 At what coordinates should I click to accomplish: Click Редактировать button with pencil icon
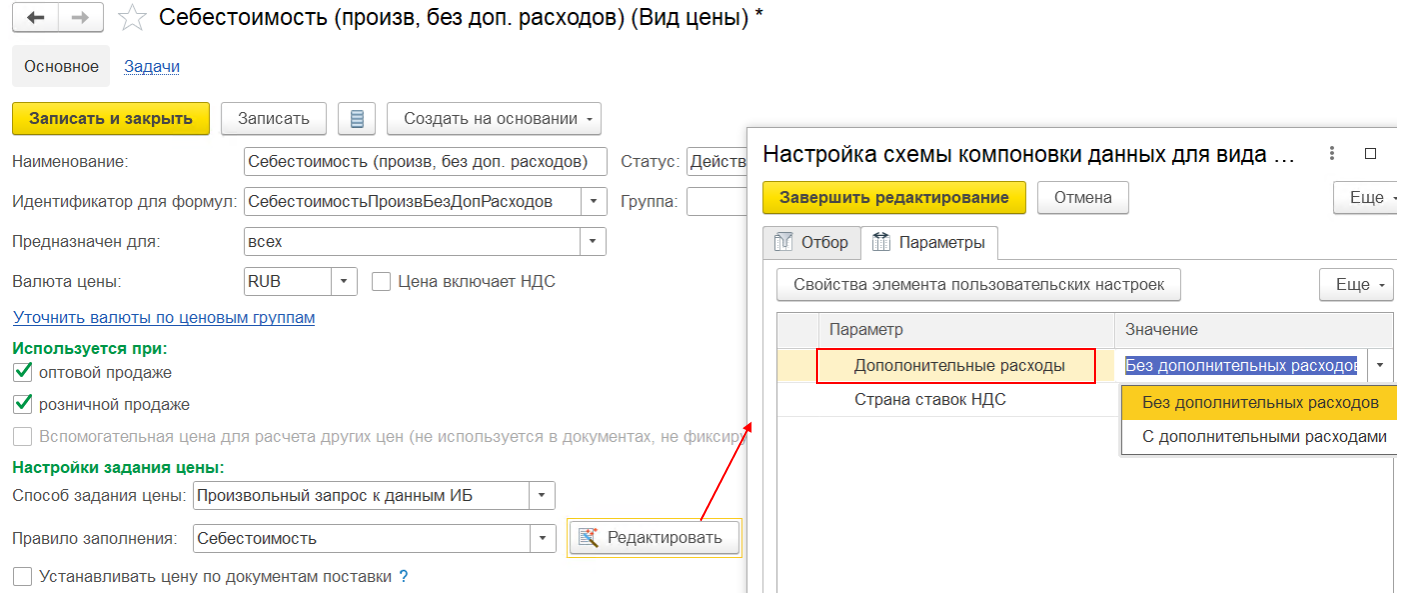653,538
